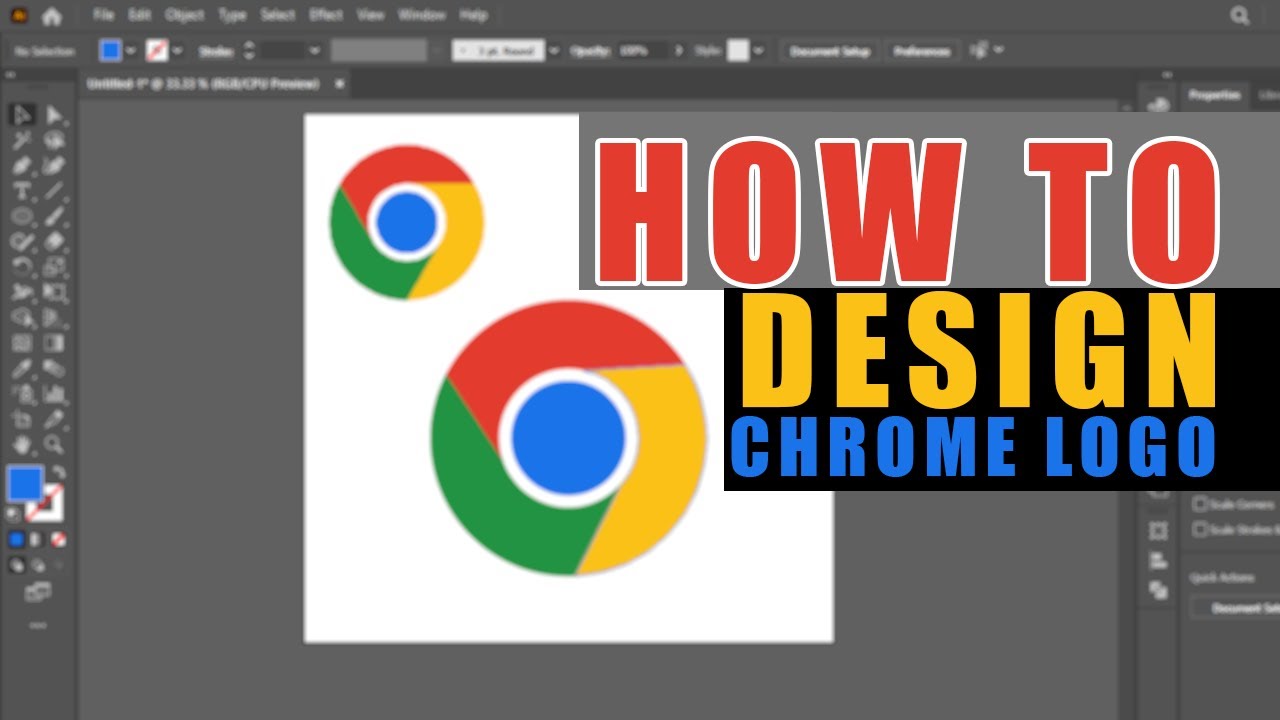1280x720 pixels.
Task: Select the Magic Wand tool
Action: click(x=22, y=140)
